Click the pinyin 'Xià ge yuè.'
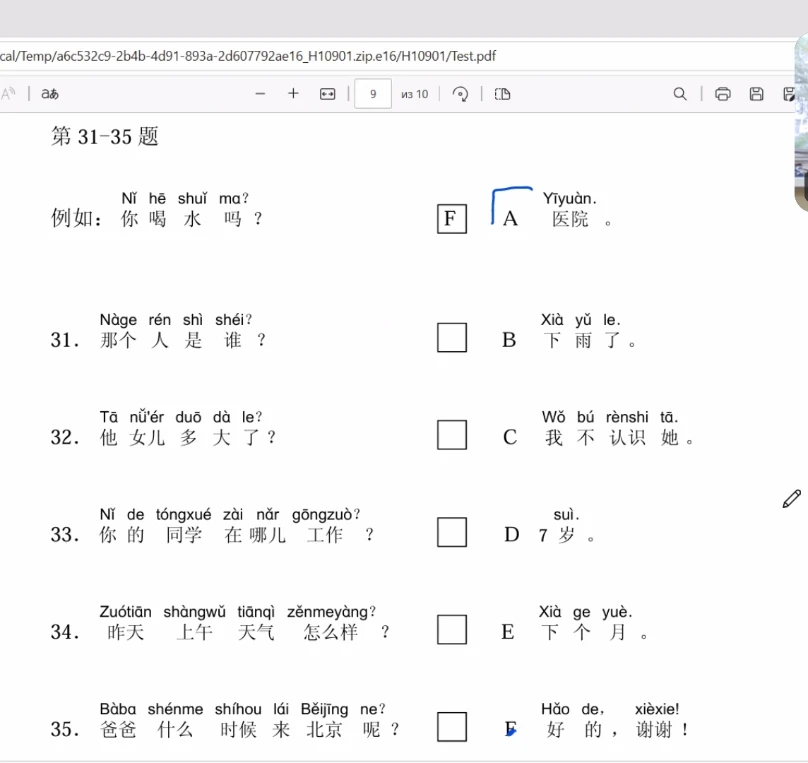 click(x=585, y=612)
